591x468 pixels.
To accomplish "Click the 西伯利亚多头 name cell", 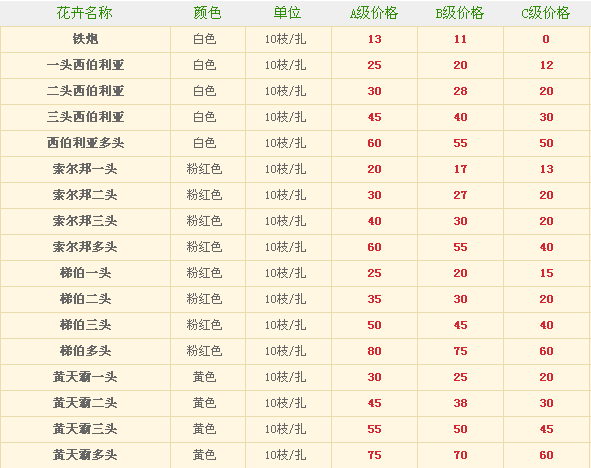I will point(86,143).
